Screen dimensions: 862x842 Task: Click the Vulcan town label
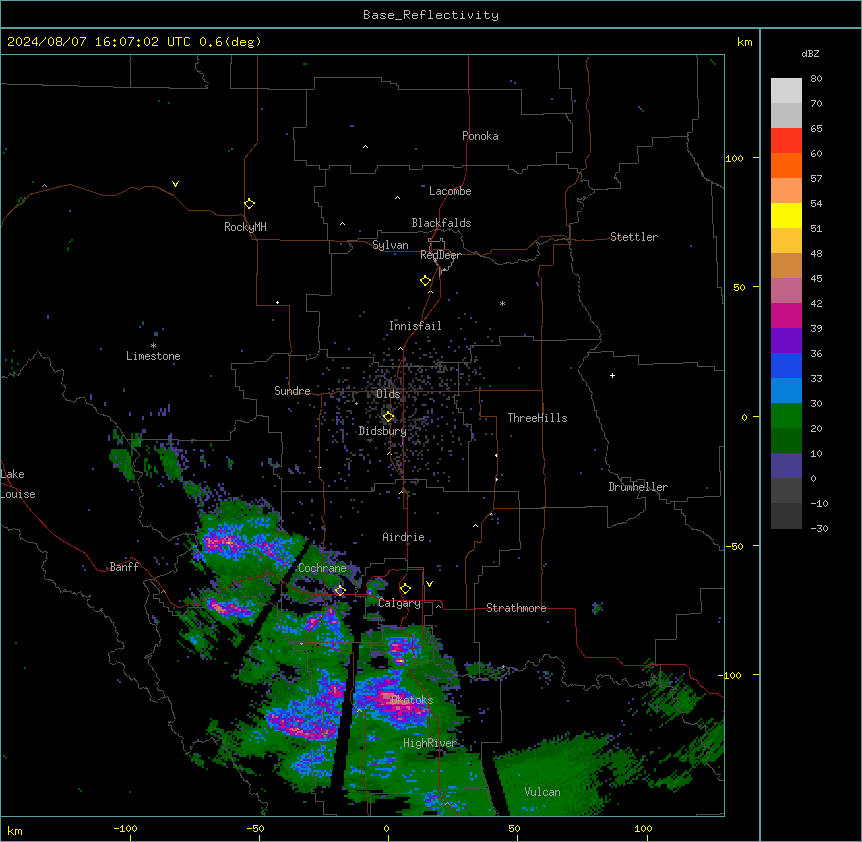(x=543, y=792)
